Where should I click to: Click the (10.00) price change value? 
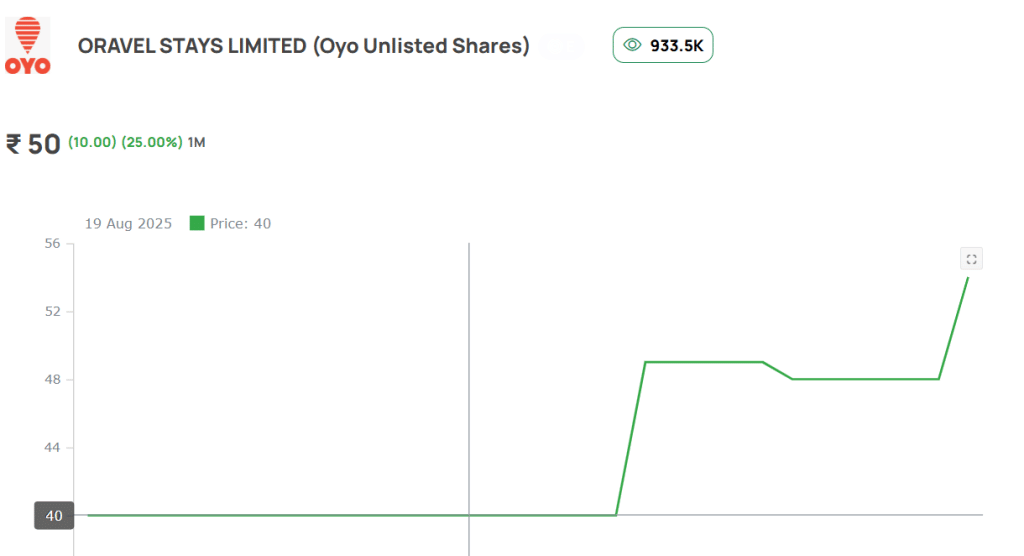[x=92, y=142]
